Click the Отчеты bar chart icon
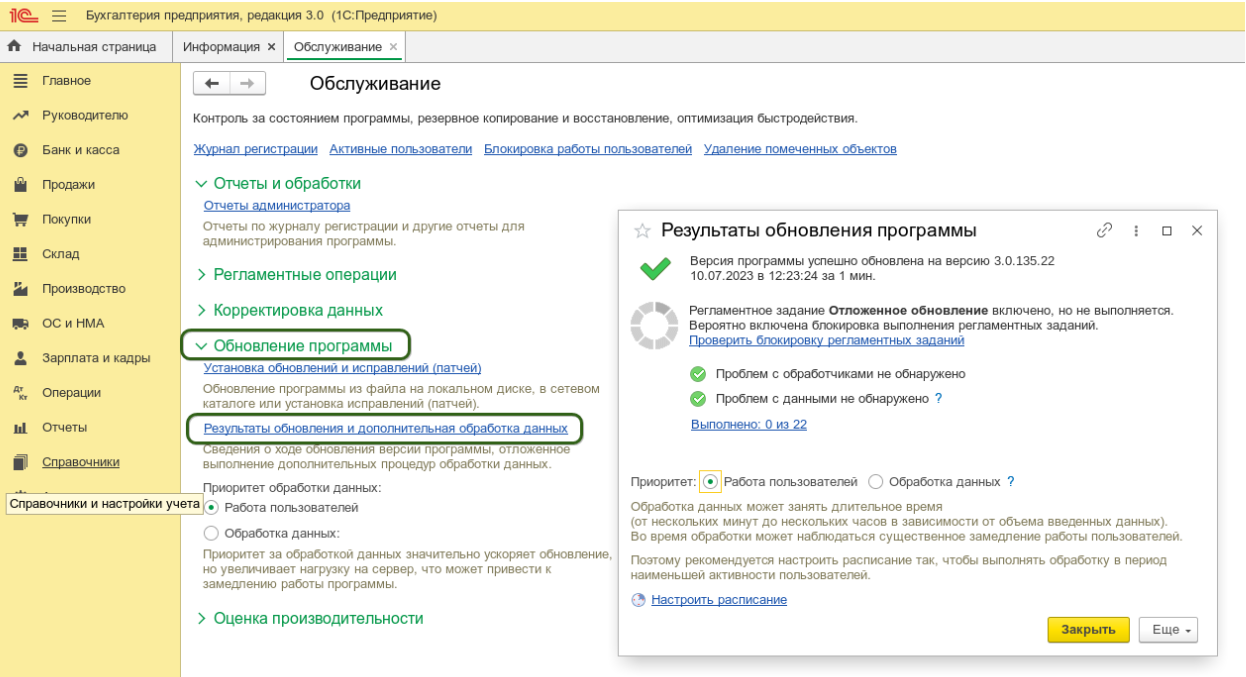The height and width of the screenshot is (677, 1246). (20, 427)
